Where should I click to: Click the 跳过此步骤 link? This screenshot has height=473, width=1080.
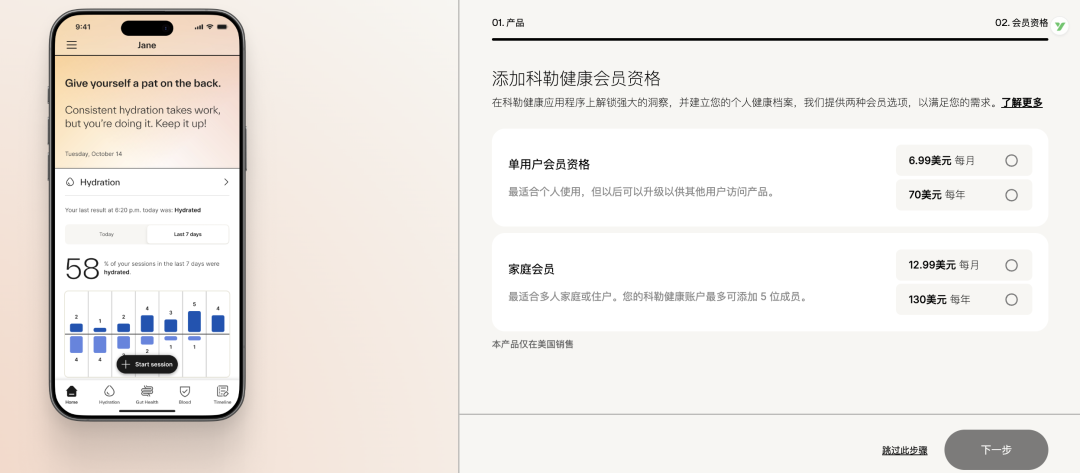click(x=904, y=451)
